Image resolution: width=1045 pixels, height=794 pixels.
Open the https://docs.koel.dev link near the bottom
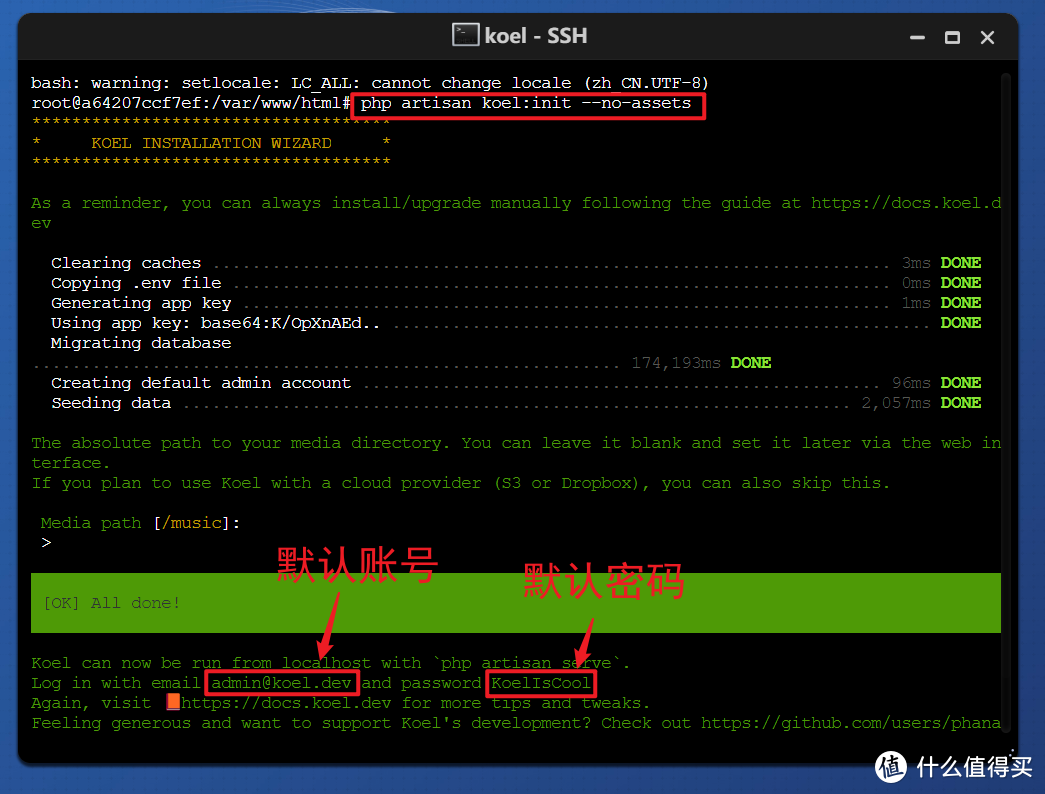(288, 703)
